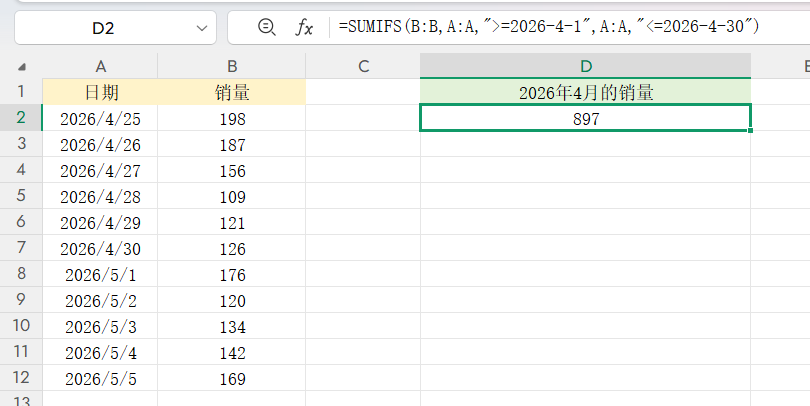The image size is (810, 406).
Task: Select the date cell 2026/4/27
Action: (100, 170)
